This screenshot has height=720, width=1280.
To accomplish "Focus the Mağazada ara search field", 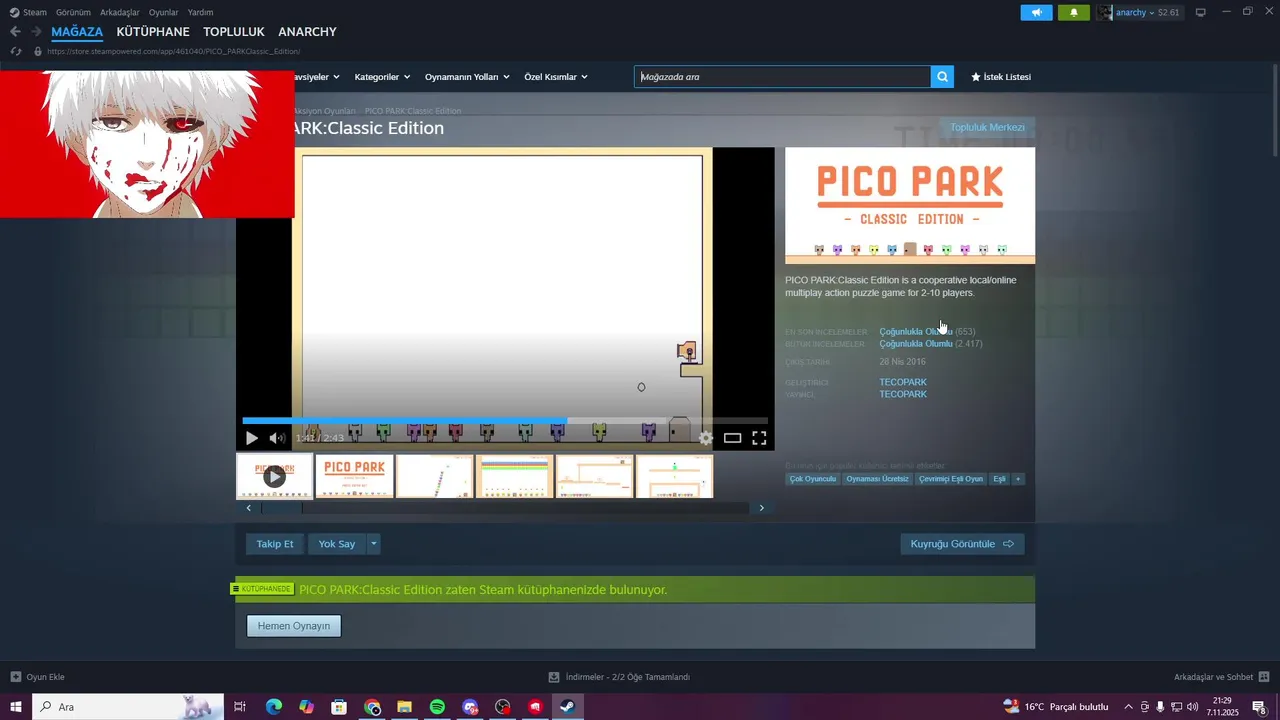I will tap(782, 77).
